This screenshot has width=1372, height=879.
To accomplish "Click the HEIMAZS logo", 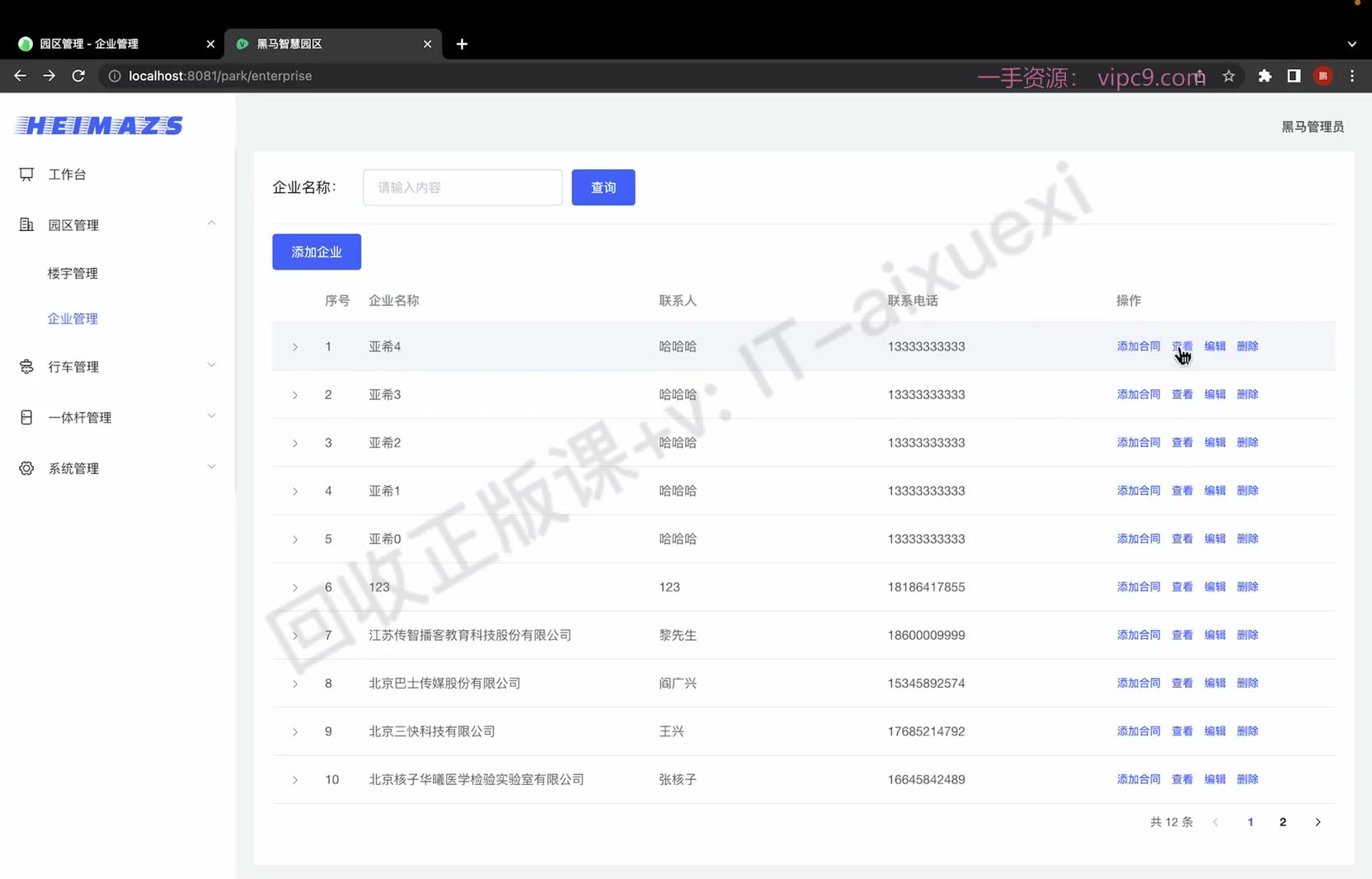I will (x=99, y=125).
